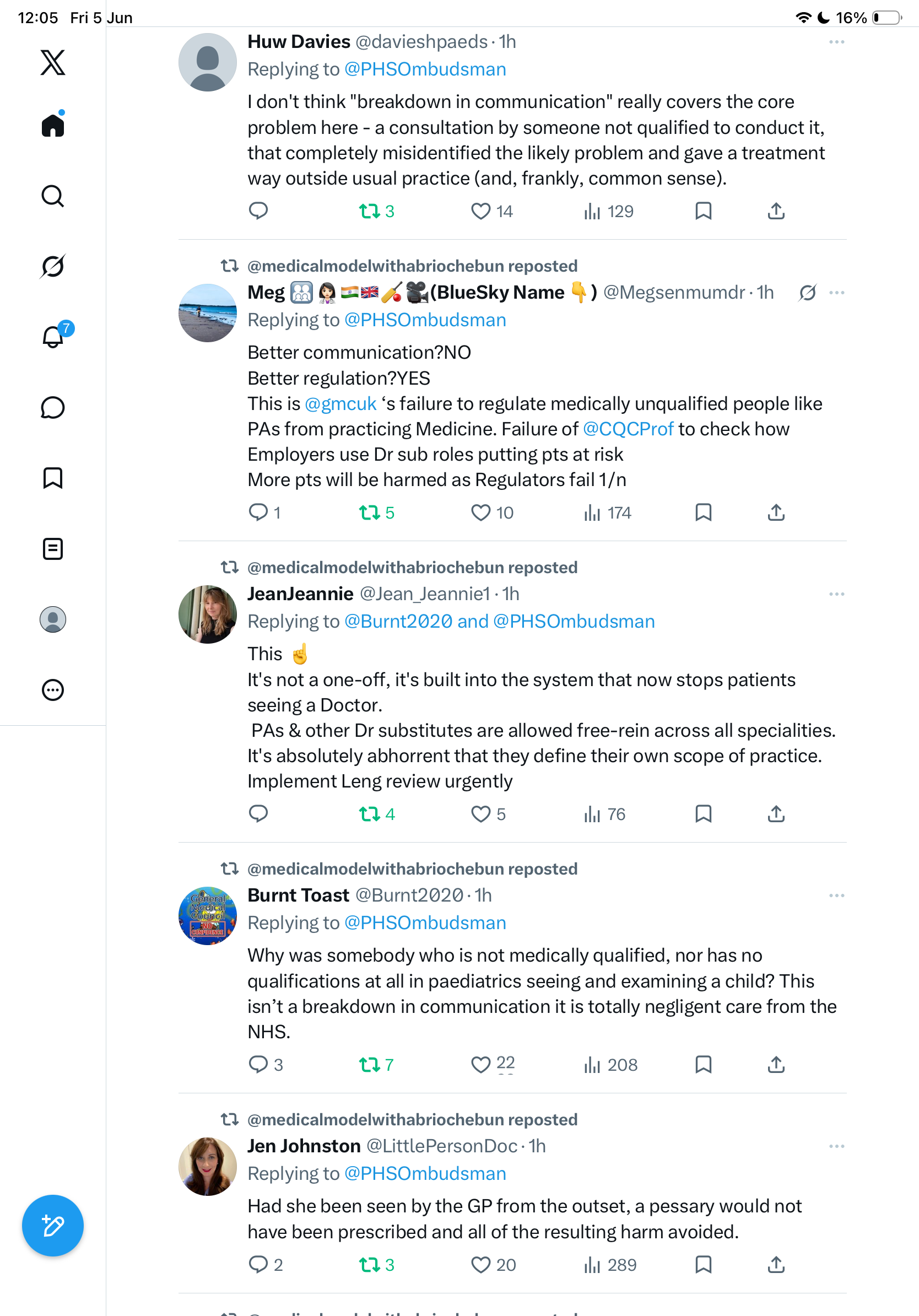
Task: Open Bookmarks in the sidebar
Action: pyautogui.click(x=53, y=478)
